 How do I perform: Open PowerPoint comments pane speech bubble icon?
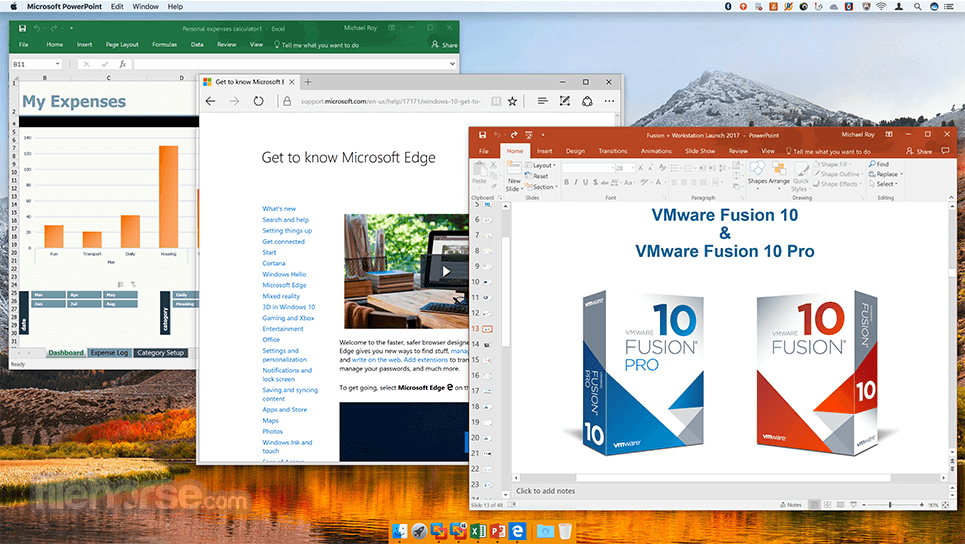coord(945,151)
